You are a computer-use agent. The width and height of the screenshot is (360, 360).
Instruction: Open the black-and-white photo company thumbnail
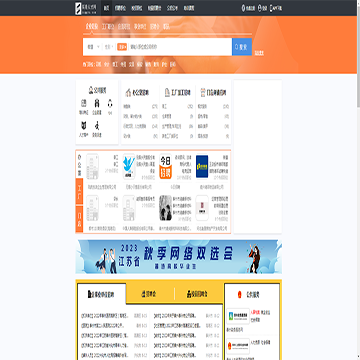[165, 208]
